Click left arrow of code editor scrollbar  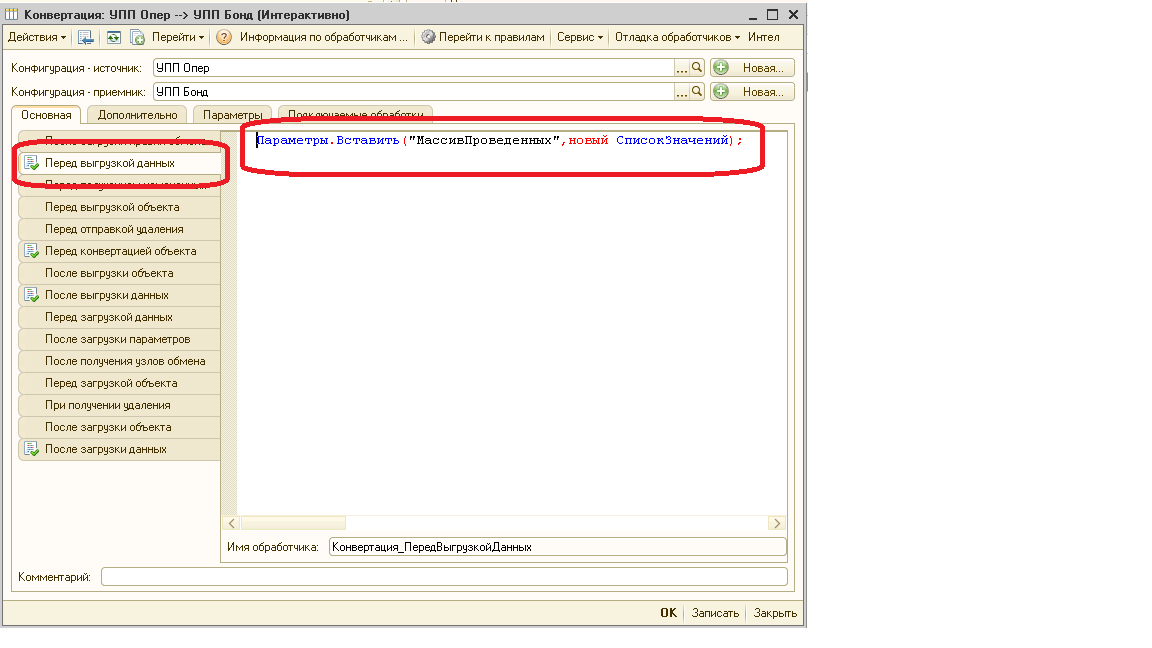click(x=231, y=523)
